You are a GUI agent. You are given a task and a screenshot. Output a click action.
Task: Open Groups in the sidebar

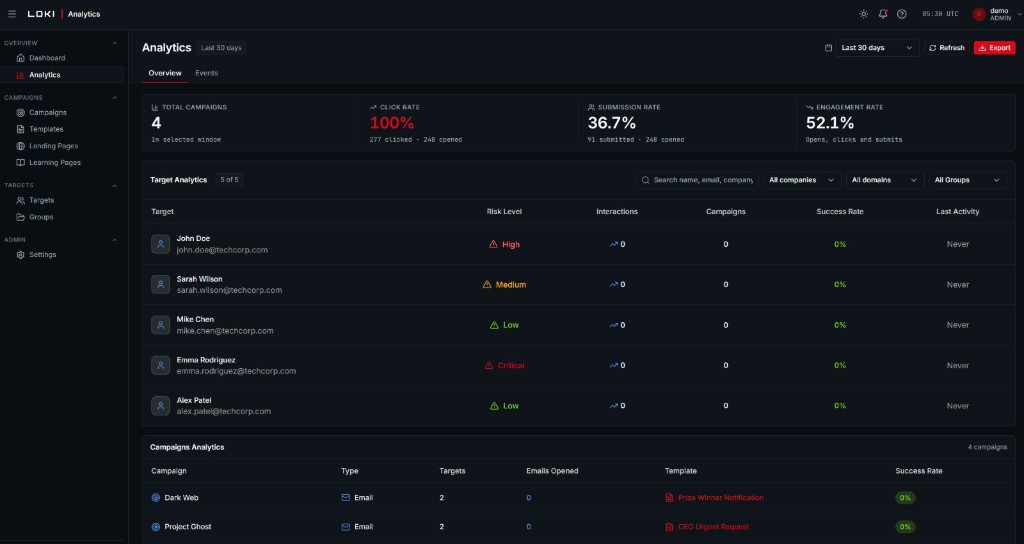(x=62, y=217)
